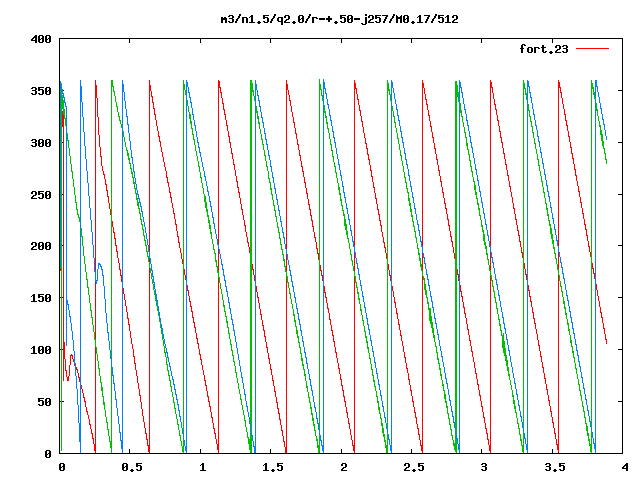This screenshot has width=640, height=480.
Task: Click the x-axis label 3.5
Action: (x=554, y=467)
